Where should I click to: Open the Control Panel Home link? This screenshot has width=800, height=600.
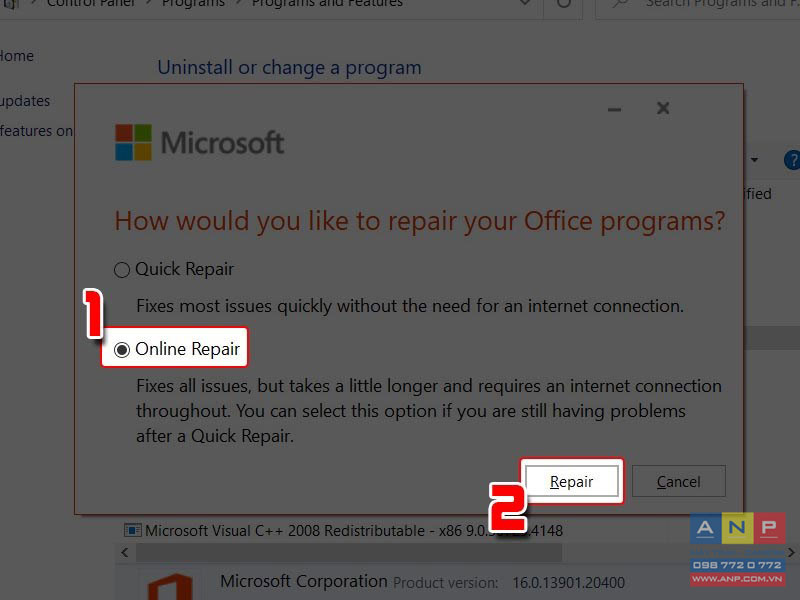pyautogui.click(x=15, y=56)
